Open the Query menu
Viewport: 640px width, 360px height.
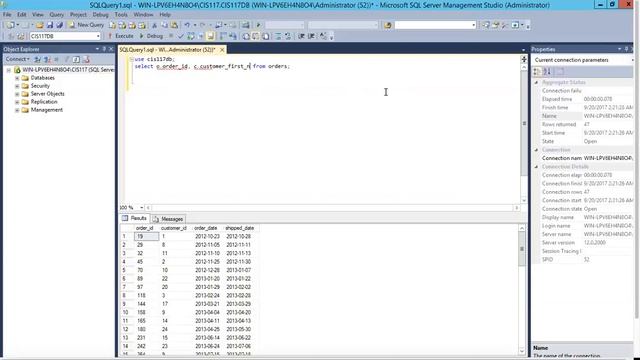(56, 14)
